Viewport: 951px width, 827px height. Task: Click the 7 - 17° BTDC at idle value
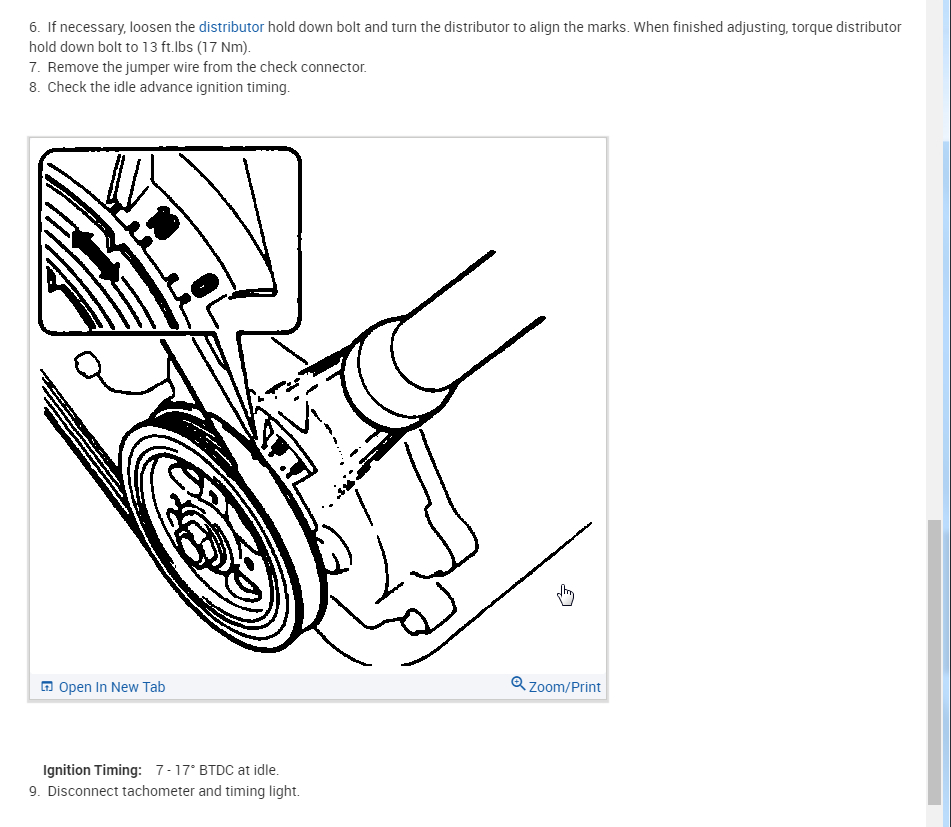point(217,770)
